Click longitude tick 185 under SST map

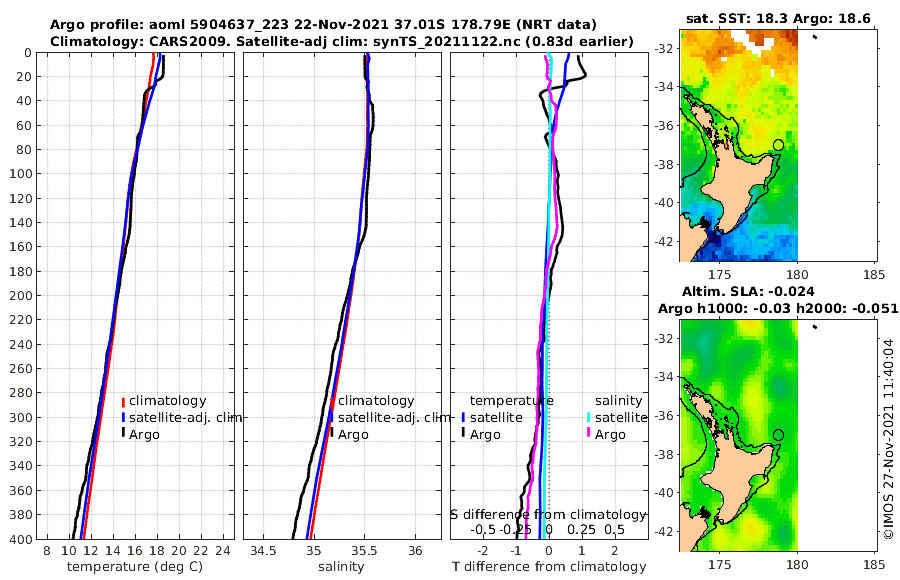874,275
